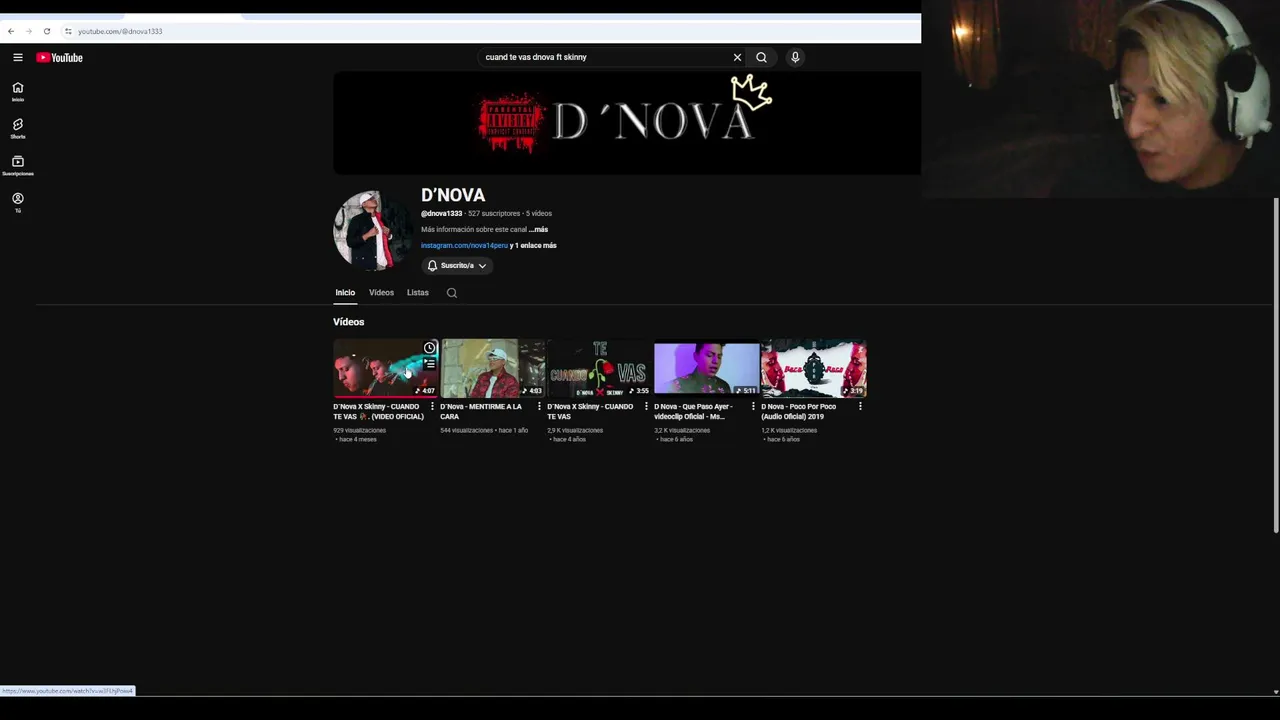Image resolution: width=1280 pixels, height=720 pixels.
Task: Play the Poco Por Poco video thumbnail
Action: click(814, 368)
